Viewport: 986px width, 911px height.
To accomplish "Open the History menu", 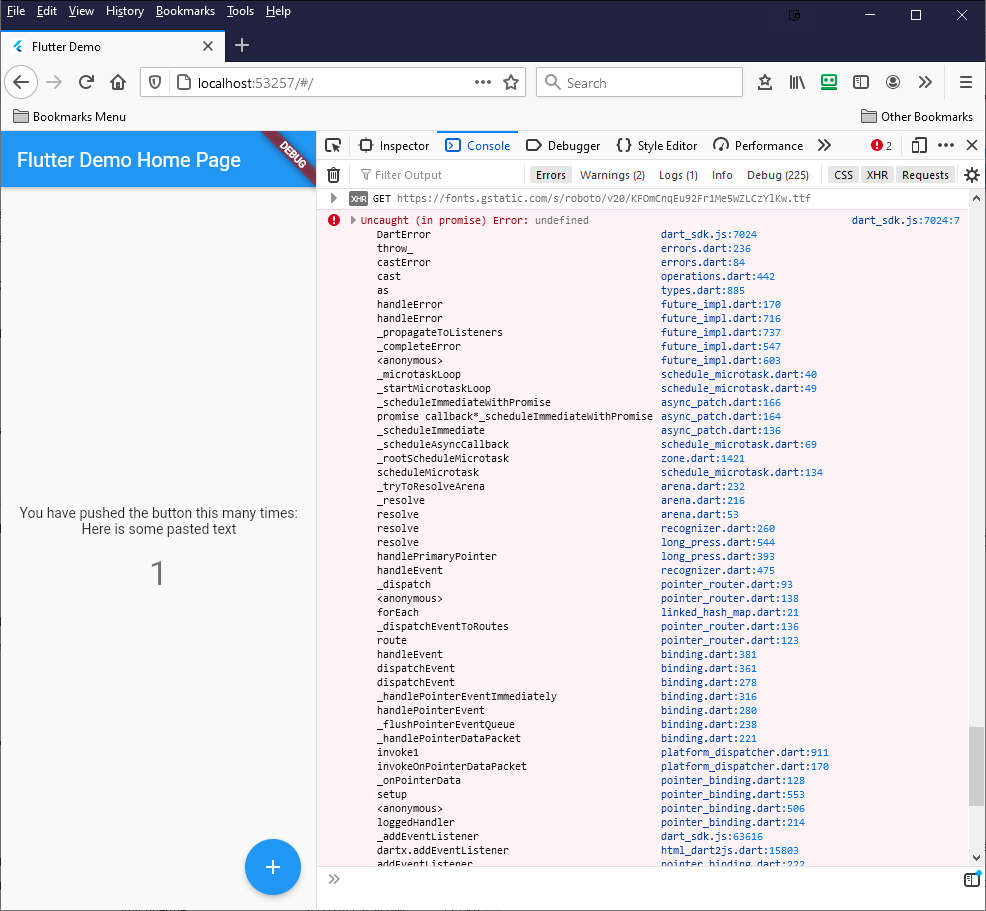I will (125, 11).
